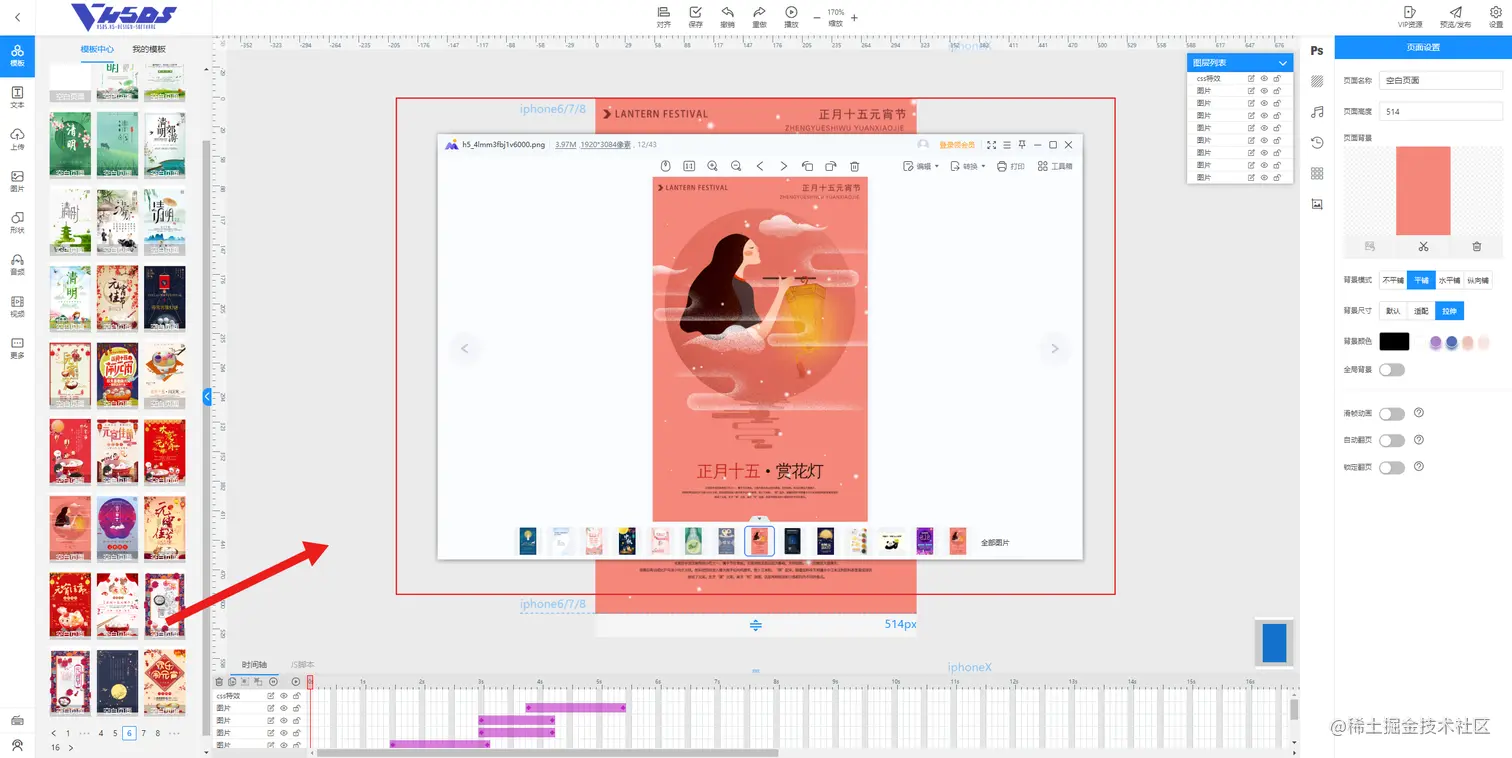This screenshot has width=1512, height=758.
Task: Turn on the 自动翻页 switch
Action: point(1392,440)
